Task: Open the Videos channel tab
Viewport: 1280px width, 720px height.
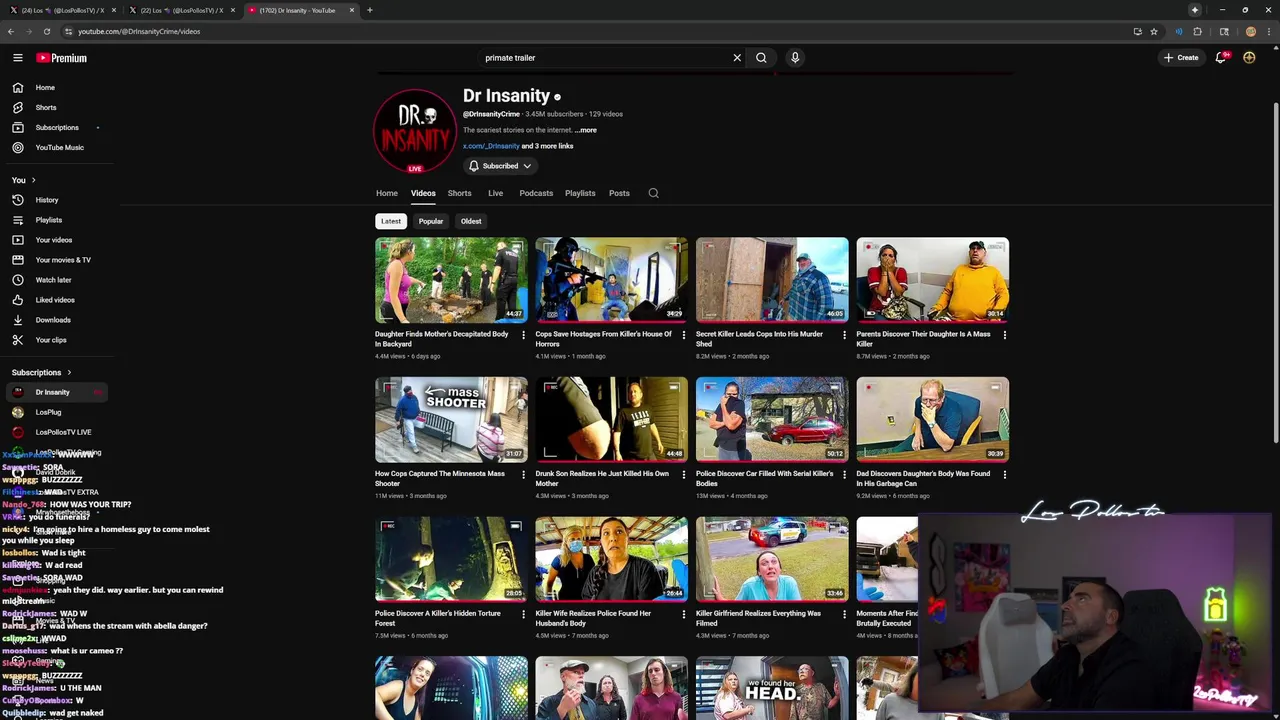Action: pos(423,193)
